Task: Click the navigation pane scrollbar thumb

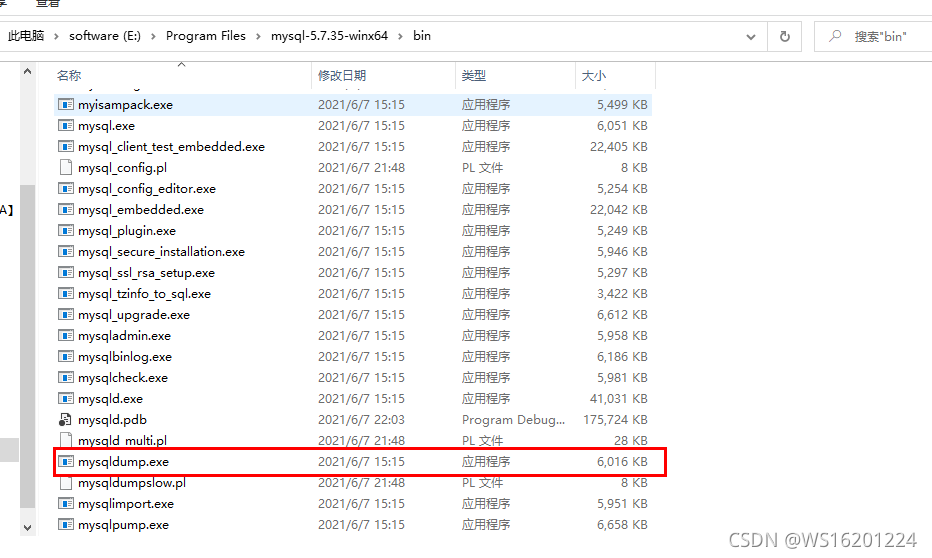Action: (x=27, y=346)
